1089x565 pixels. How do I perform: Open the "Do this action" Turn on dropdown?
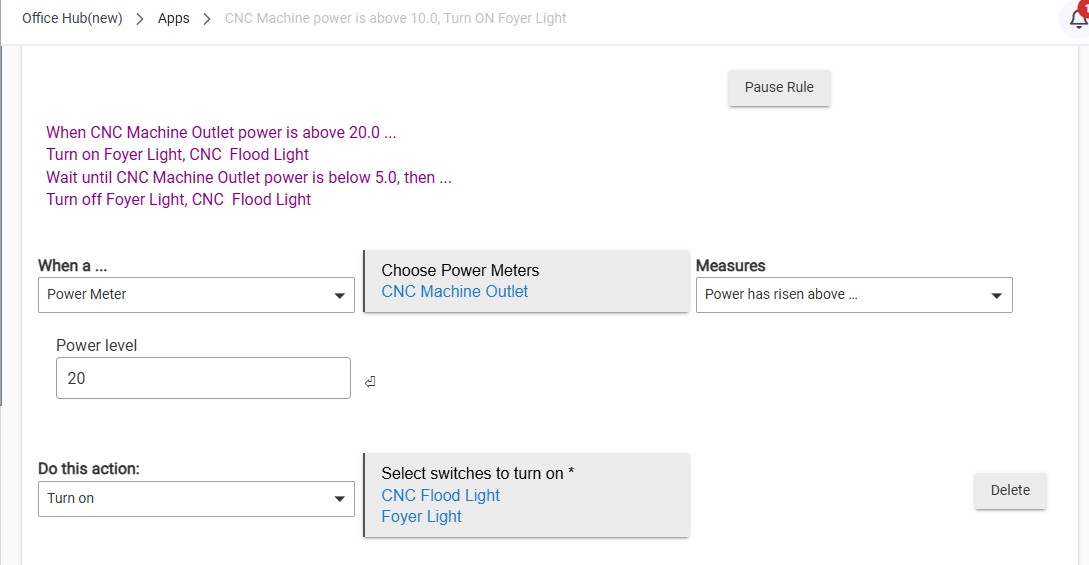click(196, 498)
